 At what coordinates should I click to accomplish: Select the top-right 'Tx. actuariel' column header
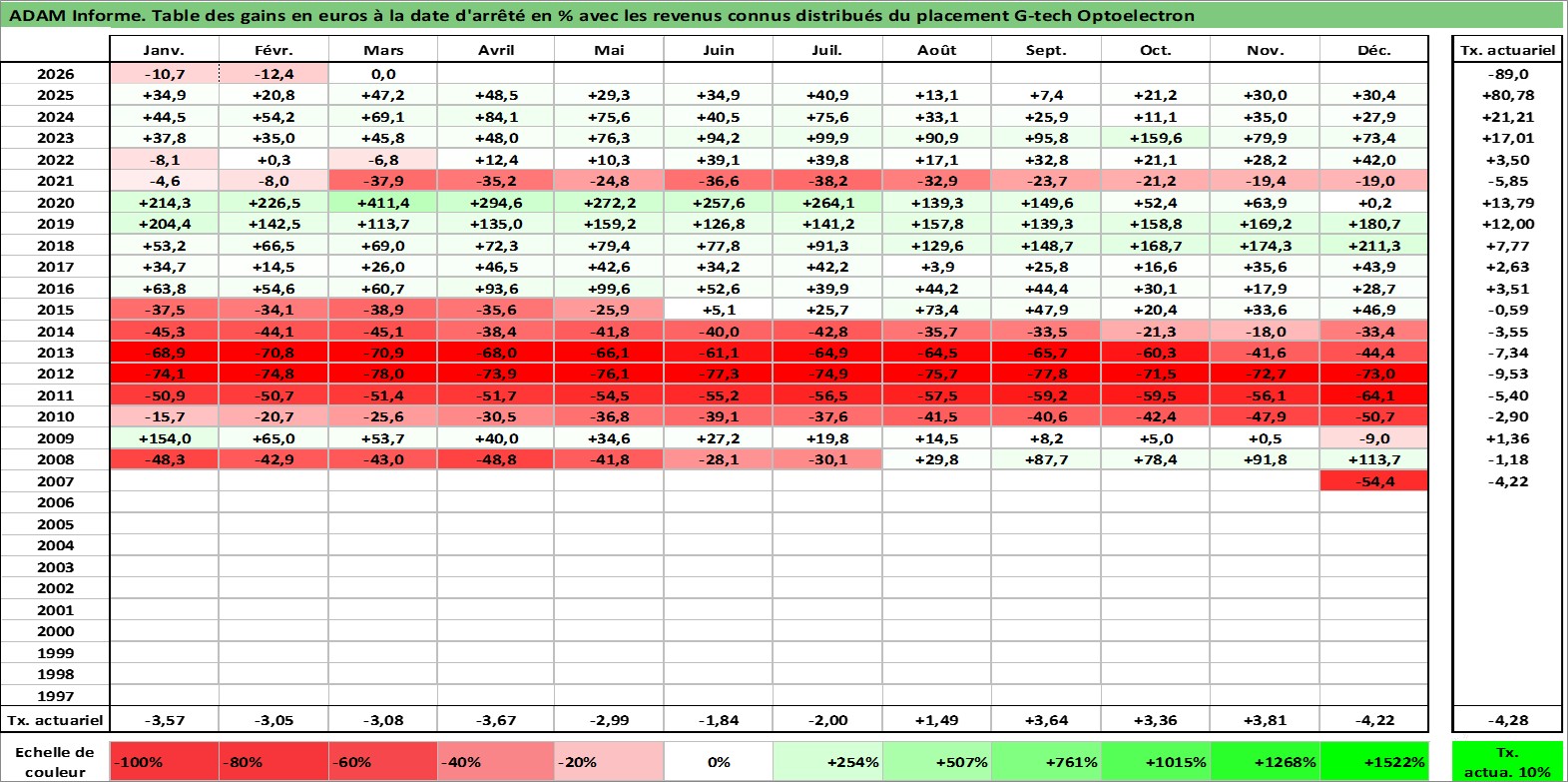(1507, 50)
